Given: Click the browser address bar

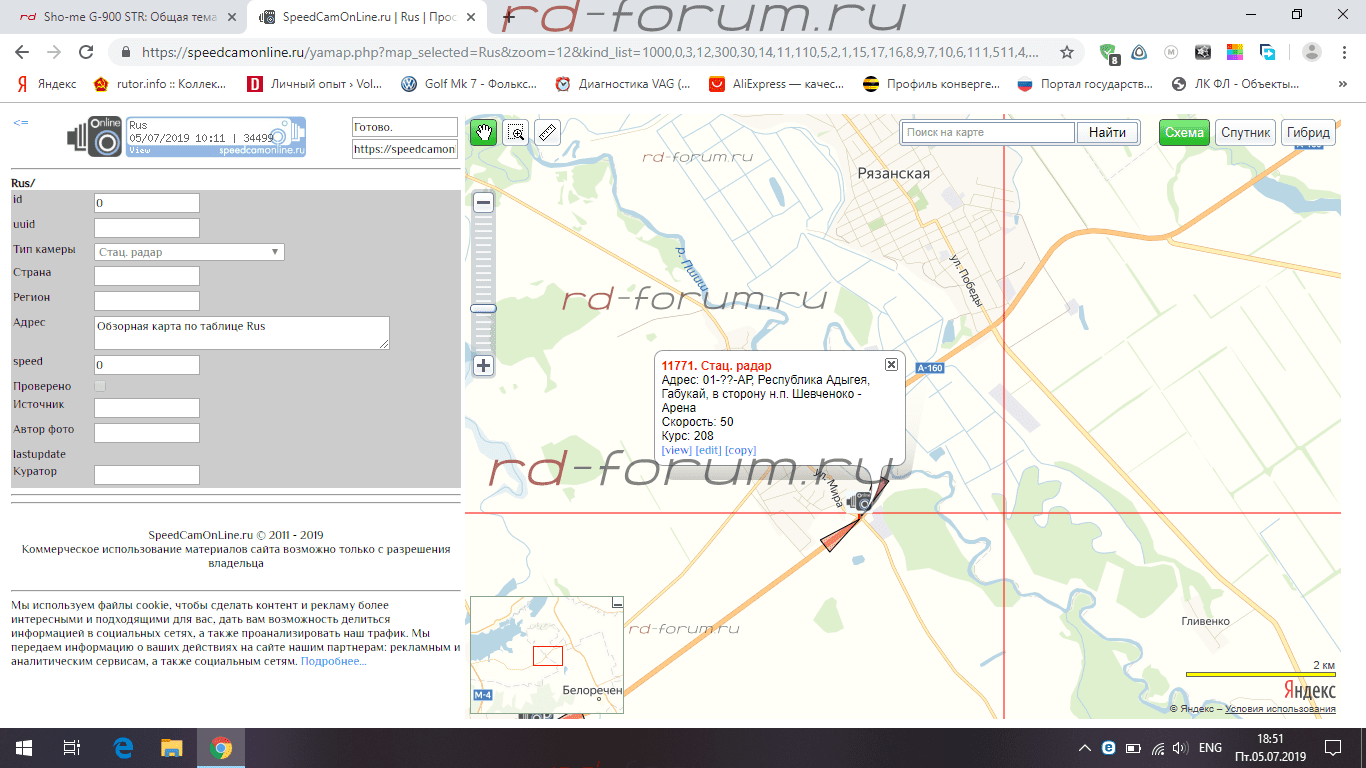Looking at the screenshot, I should (590, 52).
